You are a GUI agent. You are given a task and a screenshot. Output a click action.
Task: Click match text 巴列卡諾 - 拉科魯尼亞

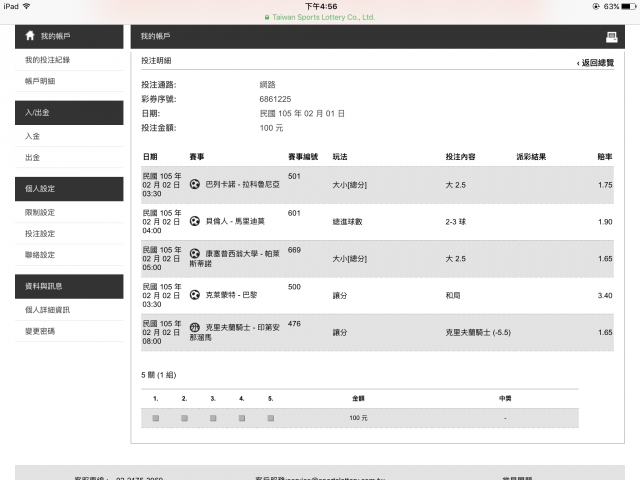(242, 184)
